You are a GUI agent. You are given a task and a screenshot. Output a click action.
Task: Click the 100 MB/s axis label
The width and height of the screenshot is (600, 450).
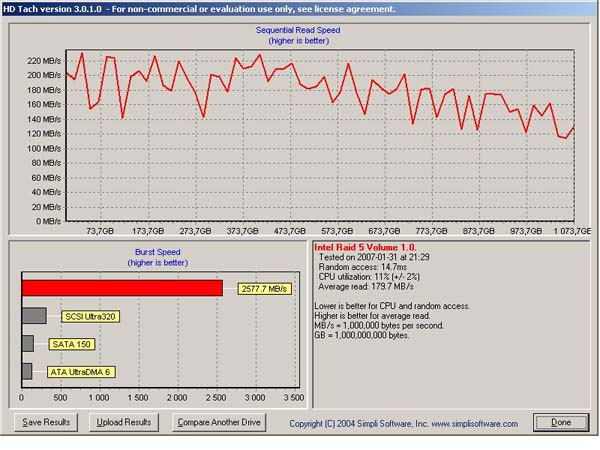44,148
